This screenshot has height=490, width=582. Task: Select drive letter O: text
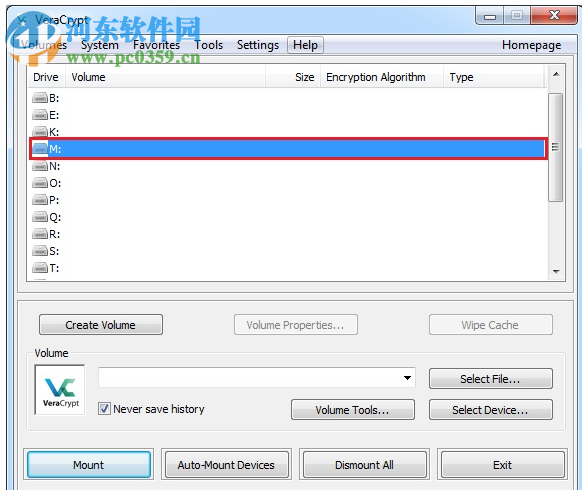click(55, 183)
